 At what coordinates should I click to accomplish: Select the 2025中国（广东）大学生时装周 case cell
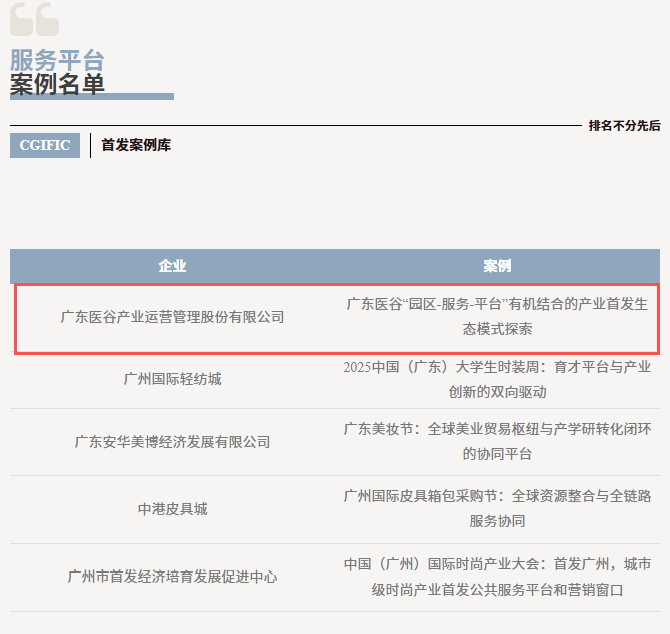[x=497, y=379]
